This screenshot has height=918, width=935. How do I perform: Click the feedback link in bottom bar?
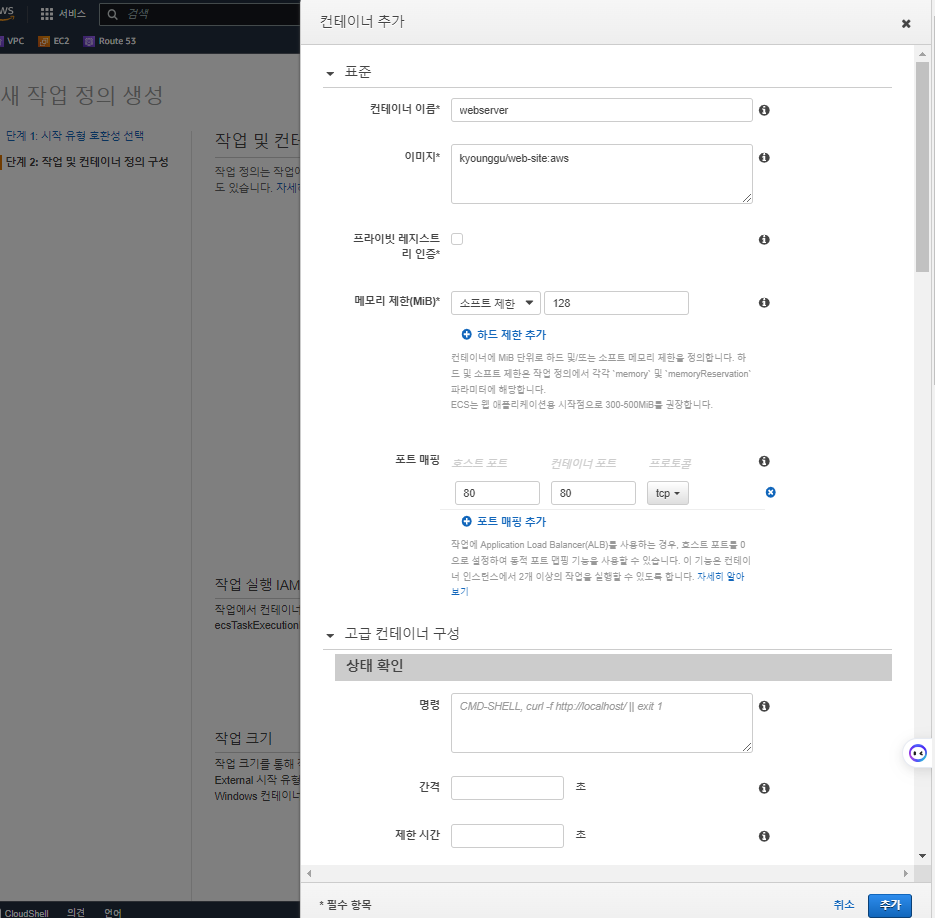point(76,913)
